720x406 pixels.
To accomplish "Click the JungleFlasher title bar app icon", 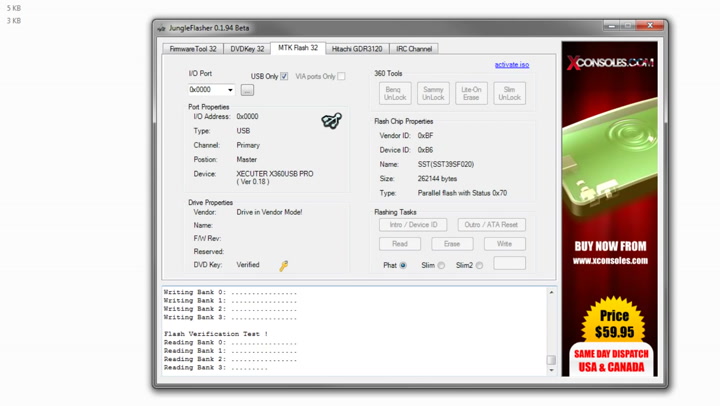I will tap(162, 28).
